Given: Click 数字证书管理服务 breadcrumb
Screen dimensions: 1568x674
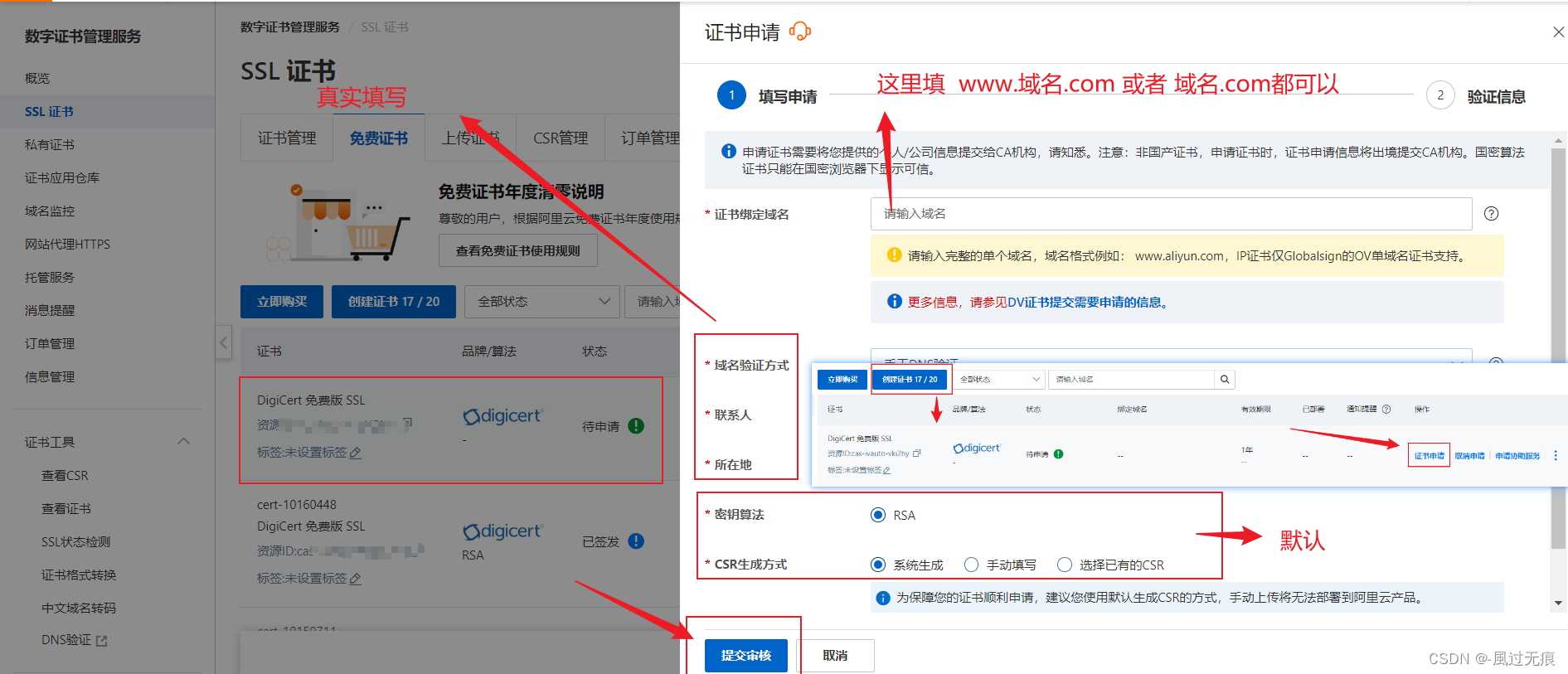Looking at the screenshot, I should point(290,27).
